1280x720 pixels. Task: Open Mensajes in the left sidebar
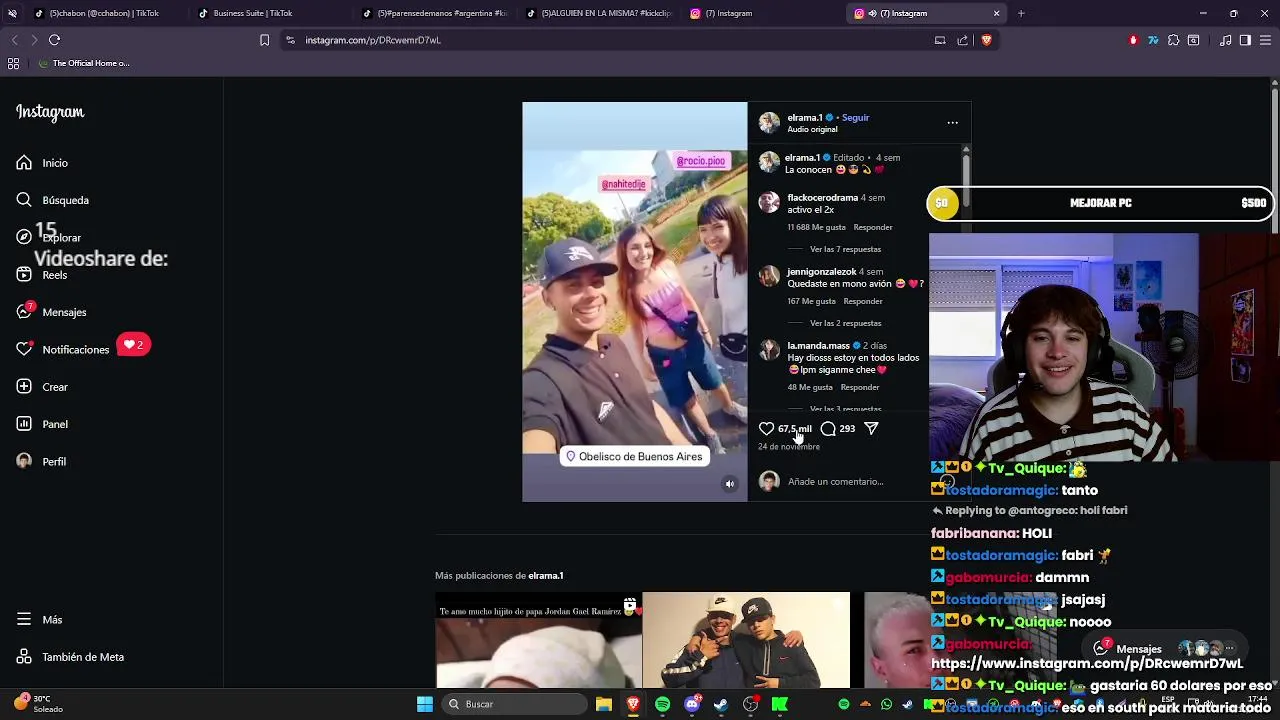(51, 312)
